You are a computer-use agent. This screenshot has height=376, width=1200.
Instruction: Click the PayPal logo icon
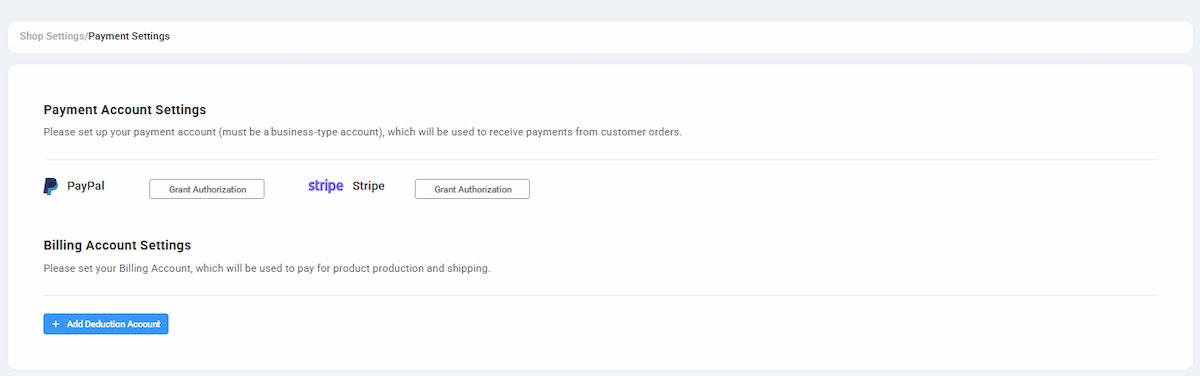(51, 187)
